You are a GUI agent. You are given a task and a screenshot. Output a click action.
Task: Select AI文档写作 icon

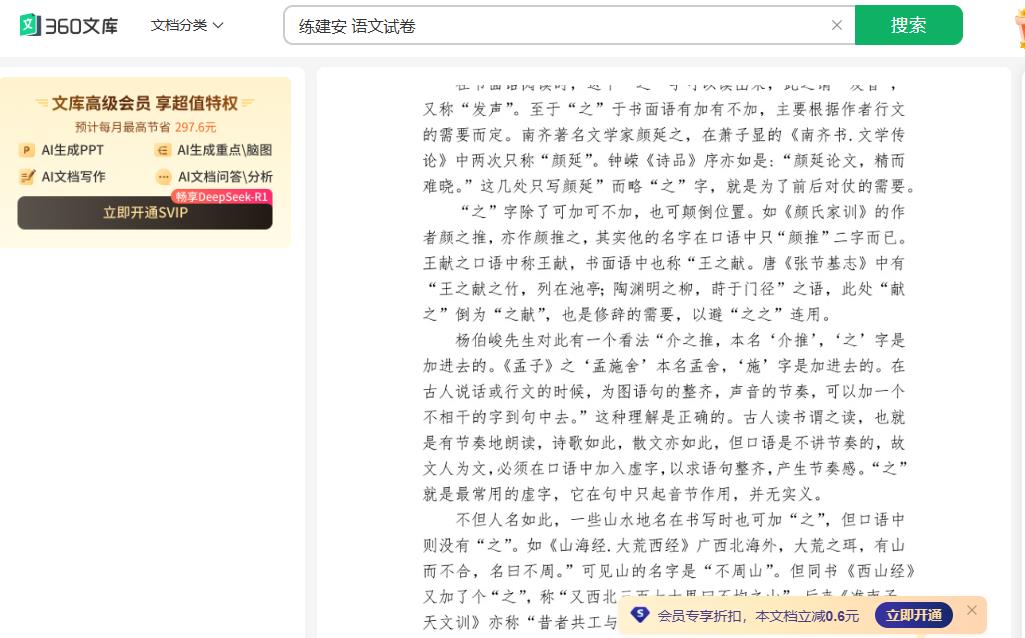click(x=26, y=177)
